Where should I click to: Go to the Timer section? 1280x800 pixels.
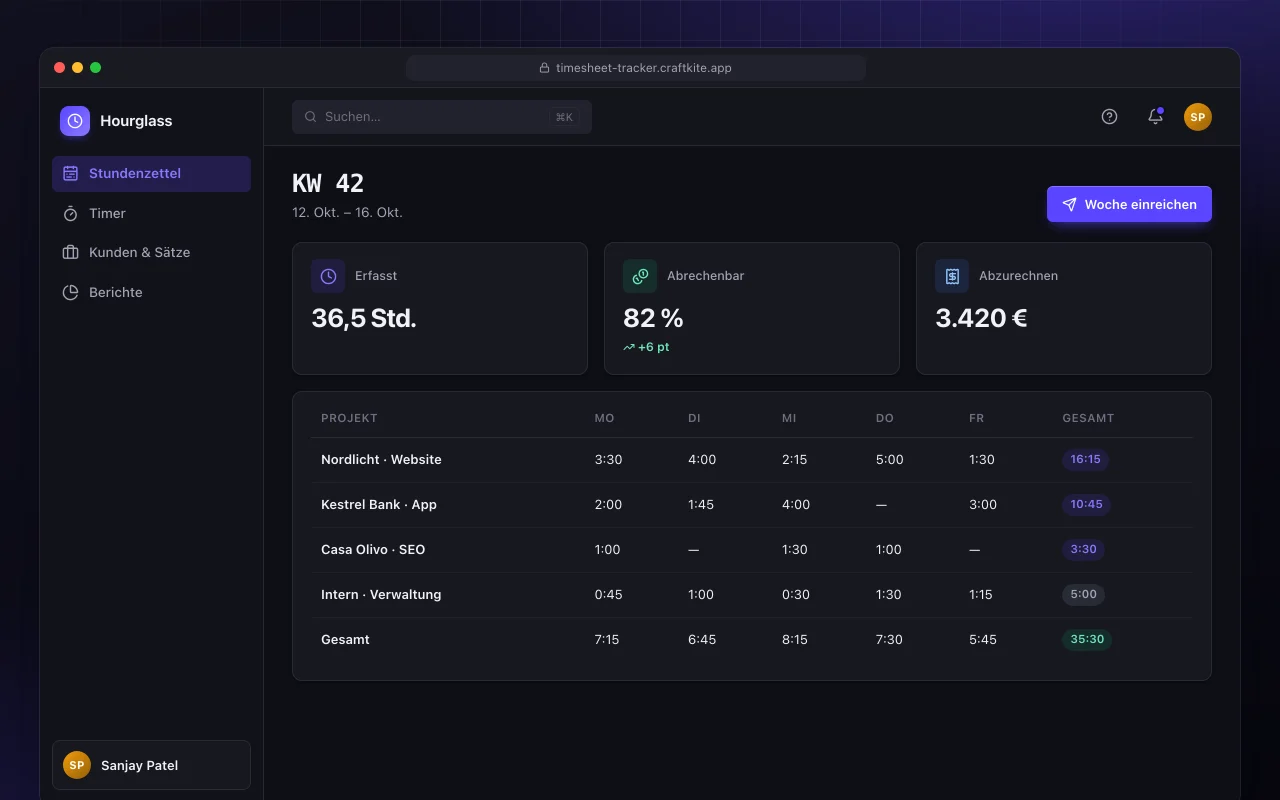click(x=151, y=213)
